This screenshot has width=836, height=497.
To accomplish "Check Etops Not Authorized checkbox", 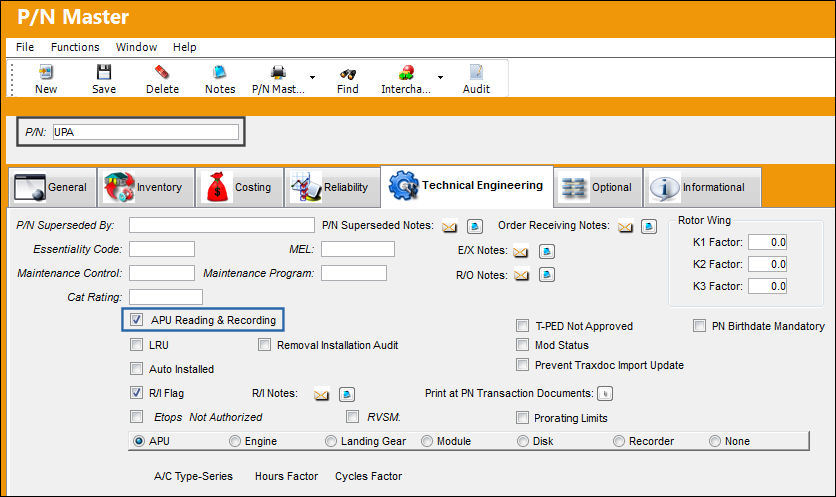I will pos(136,416).
